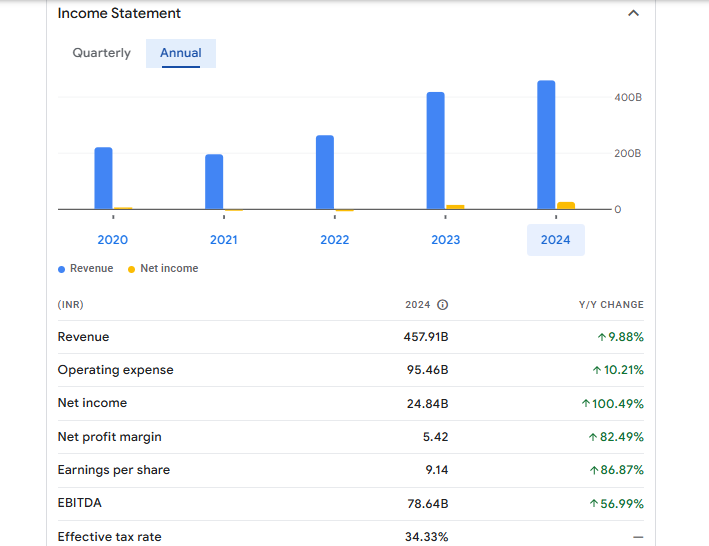Click the 2023 blue revenue bar
This screenshot has height=546, width=709.
click(x=436, y=150)
